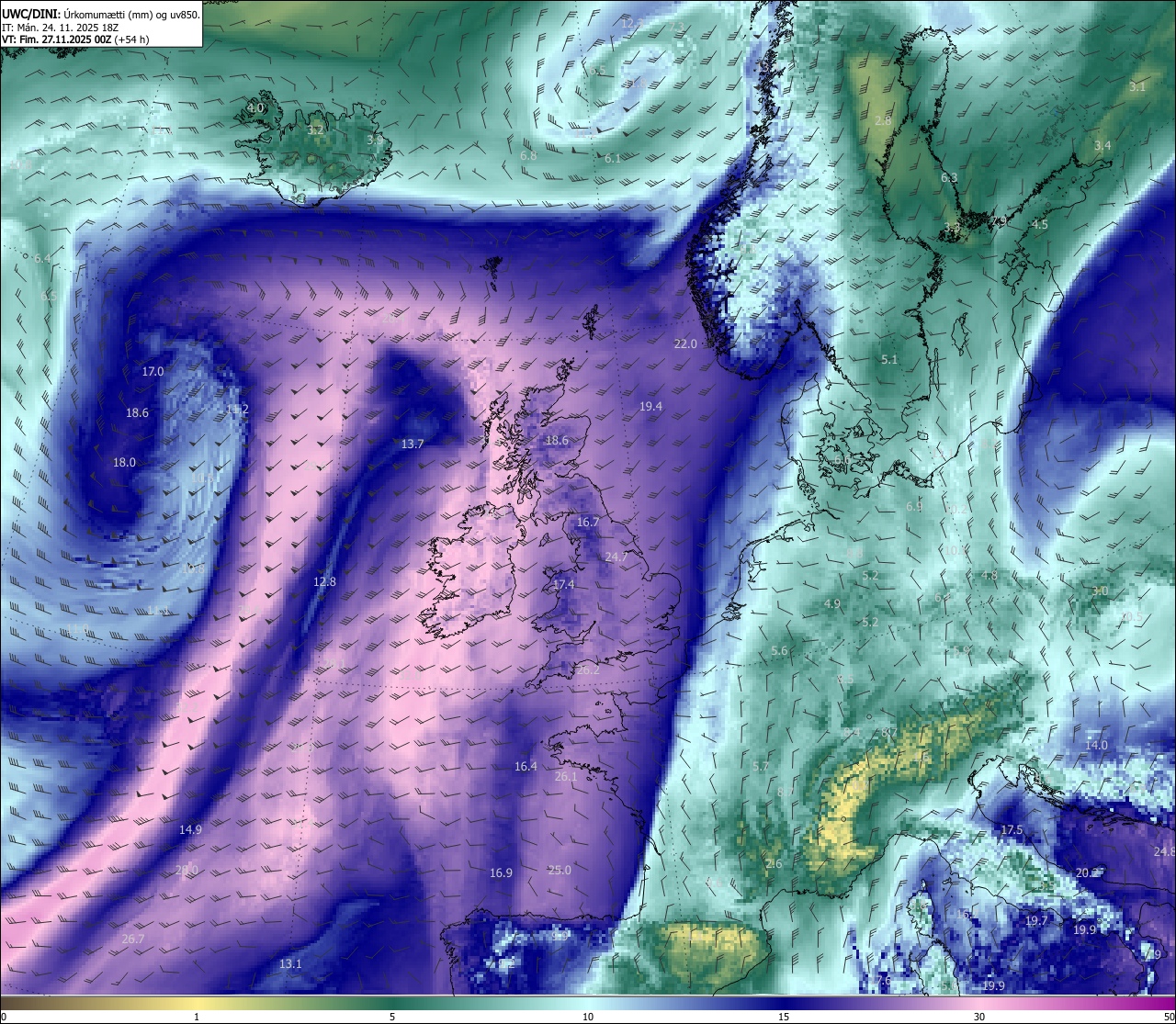The width and height of the screenshot is (1176, 1024).
Task: Click the VT Fim. 27.11.2025 00Z line
Action: (x=75, y=39)
